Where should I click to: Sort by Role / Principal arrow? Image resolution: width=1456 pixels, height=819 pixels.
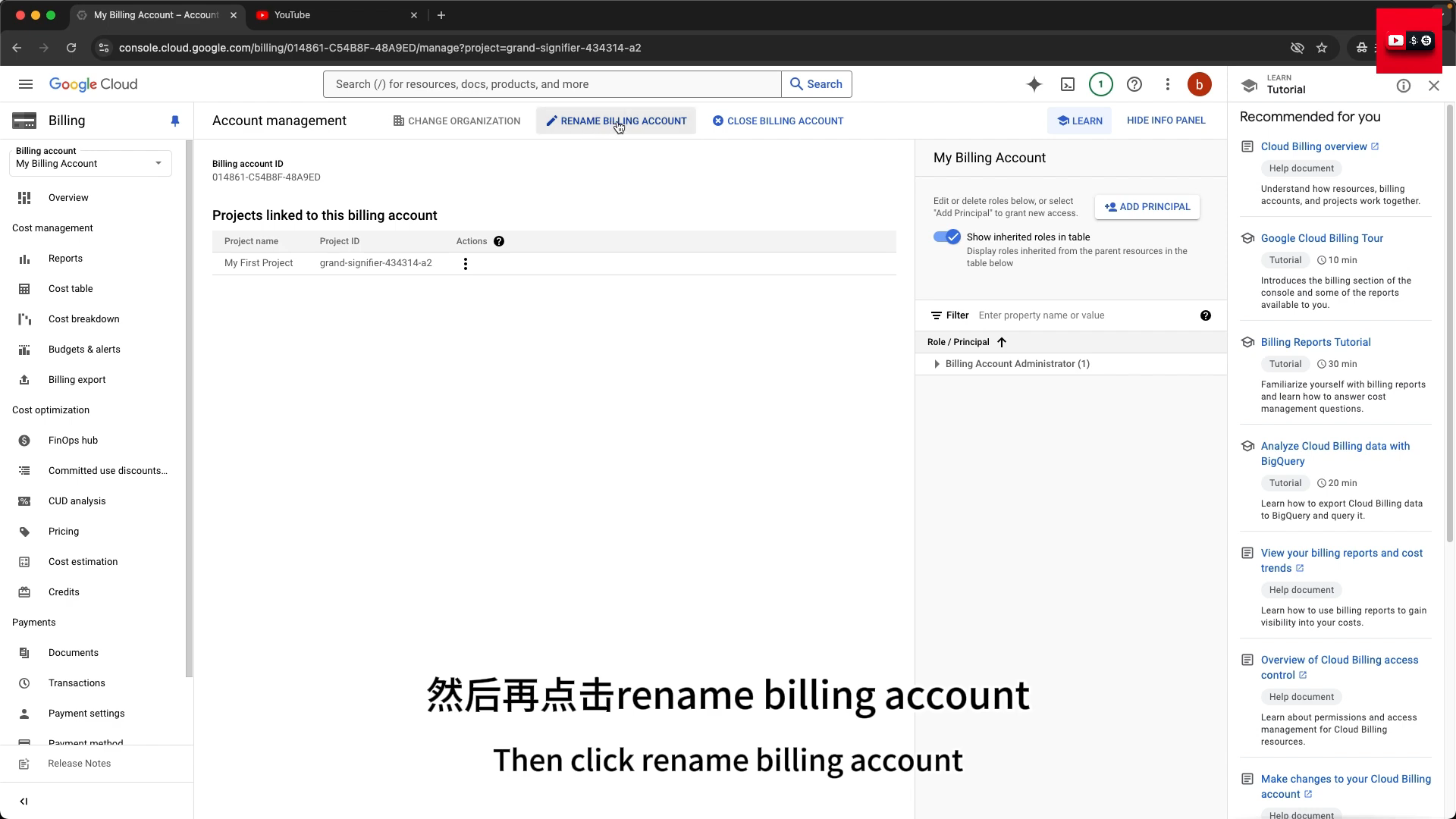click(x=1002, y=342)
